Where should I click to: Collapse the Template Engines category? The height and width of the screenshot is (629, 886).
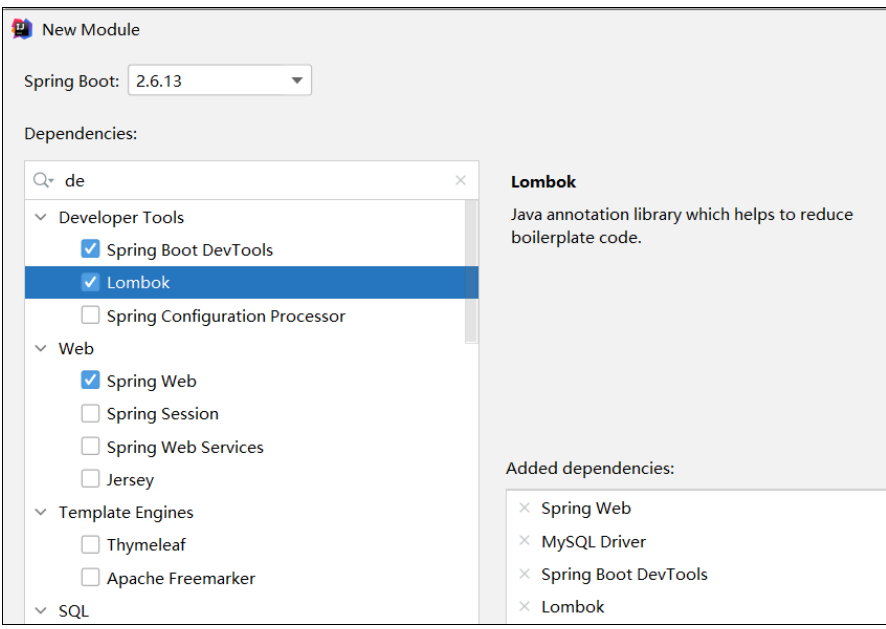pyautogui.click(x=41, y=512)
